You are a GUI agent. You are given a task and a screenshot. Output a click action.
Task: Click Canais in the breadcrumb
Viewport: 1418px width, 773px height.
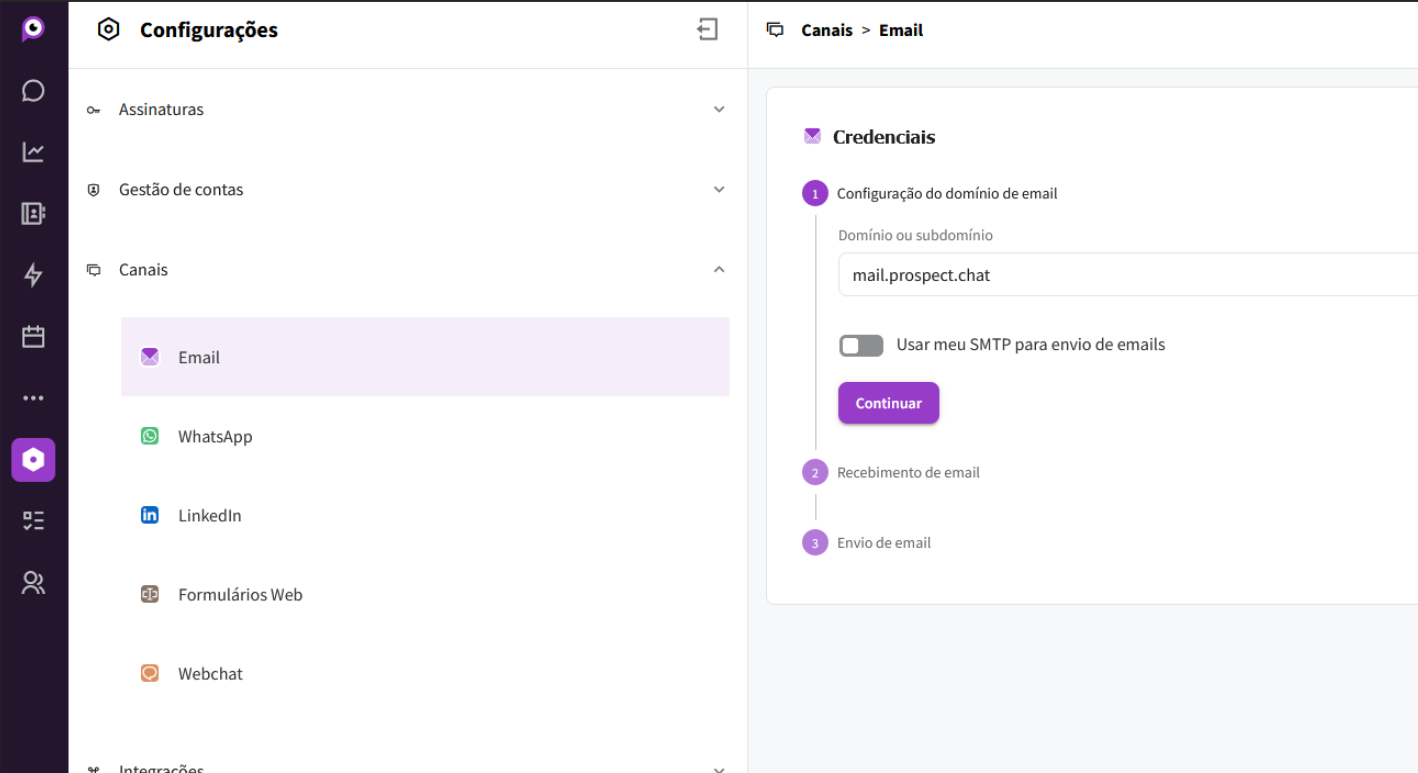pos(826,30)
